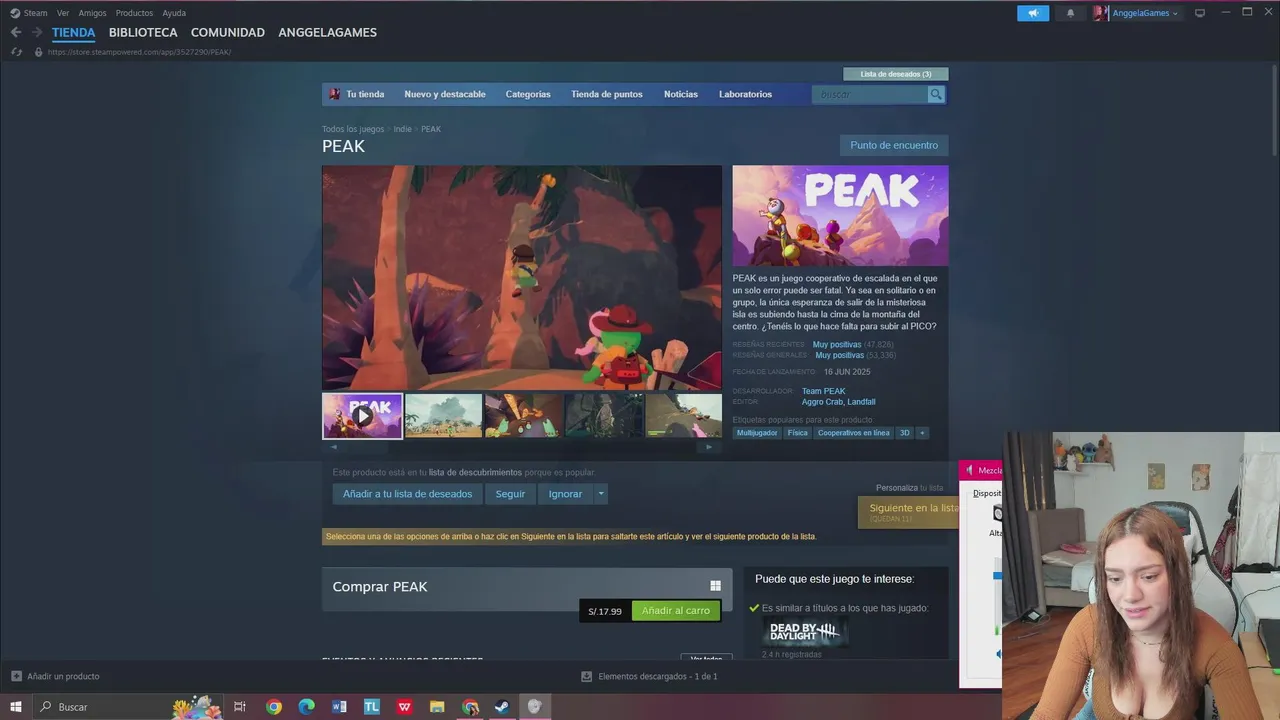The width and height of the screenshot is (1280, 720).
Task: Open the Laboratorios link
Action: point(745,94)
